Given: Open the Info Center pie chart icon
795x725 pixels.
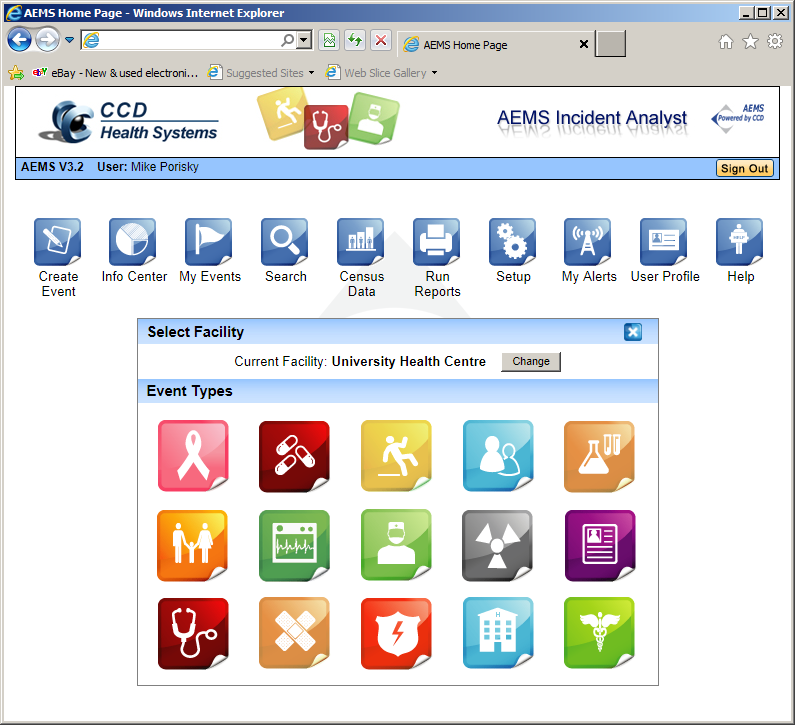Looking at the screenshot, I should pos(133,242).
